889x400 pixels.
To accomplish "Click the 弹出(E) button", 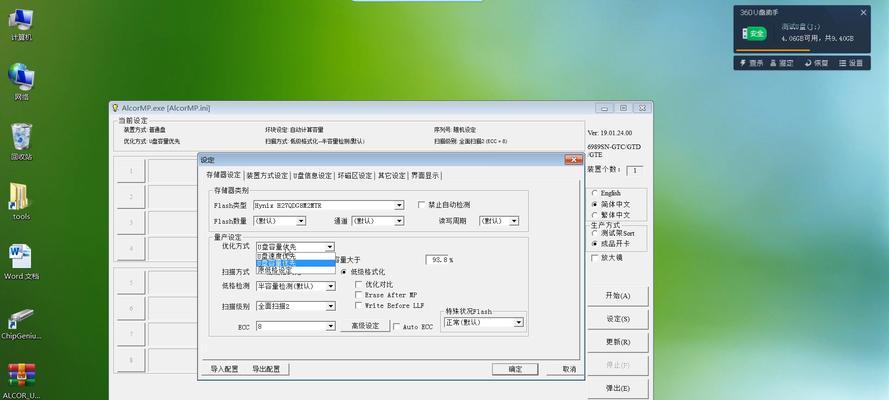I will coord(617,389).
